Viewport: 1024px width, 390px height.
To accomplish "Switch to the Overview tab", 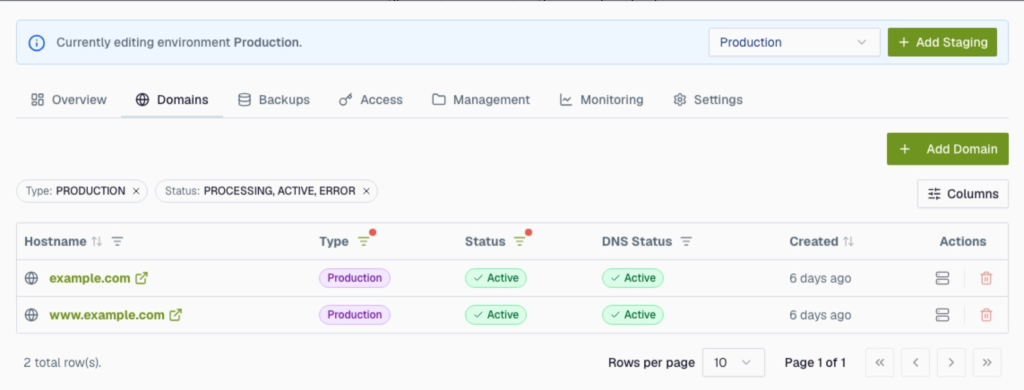I will point(69,100).
